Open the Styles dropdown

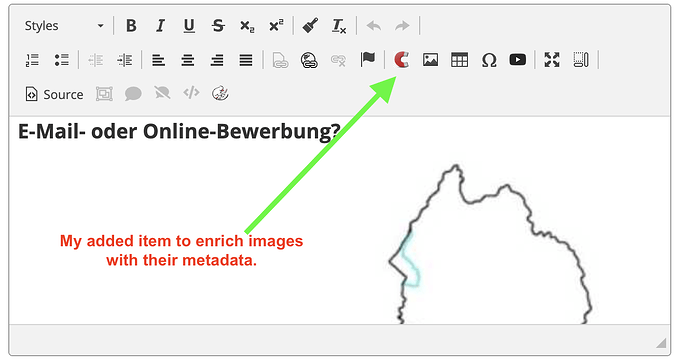click(64, 26)
